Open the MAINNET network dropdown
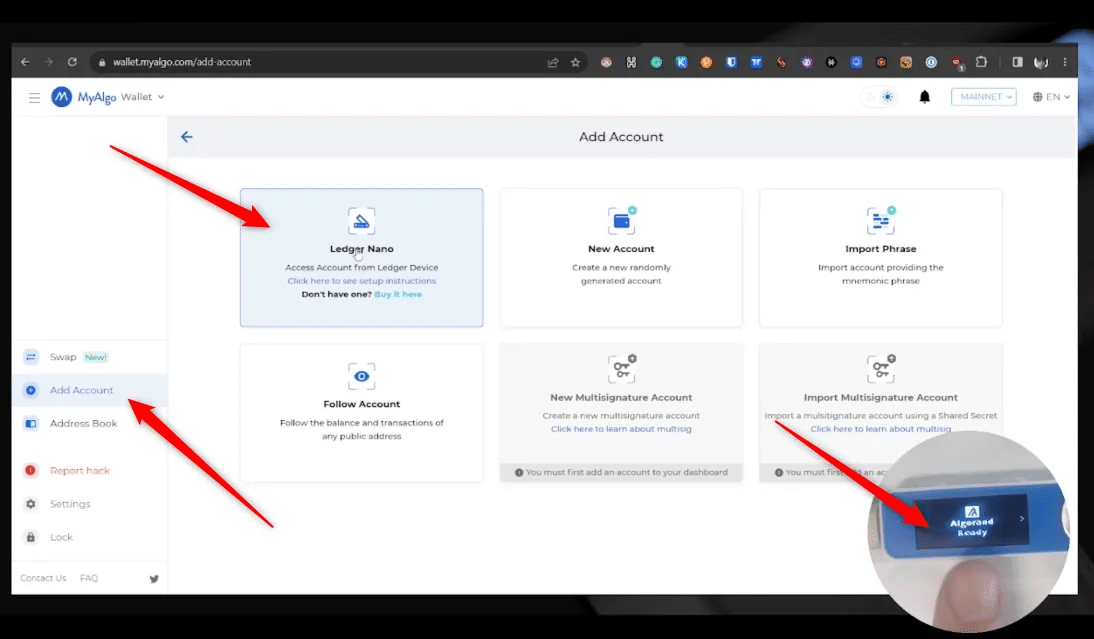 click(x=983, y=96)
